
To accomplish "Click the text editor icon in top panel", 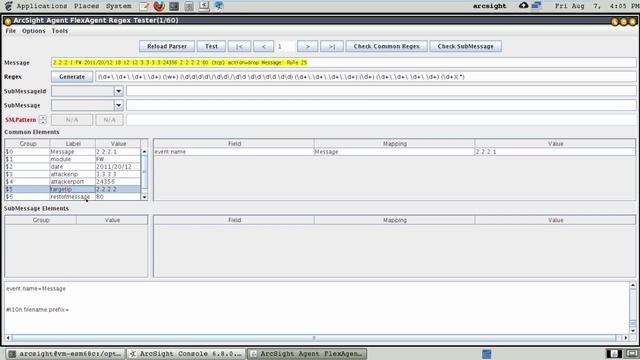I will click(x=144, y=6).
